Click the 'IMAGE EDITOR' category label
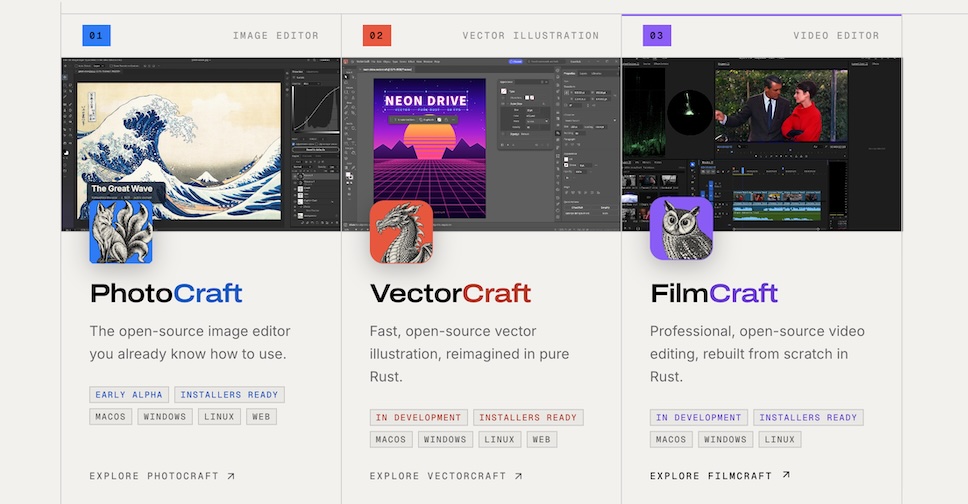This screenshot has width=968, height=504. coord(275,36)
